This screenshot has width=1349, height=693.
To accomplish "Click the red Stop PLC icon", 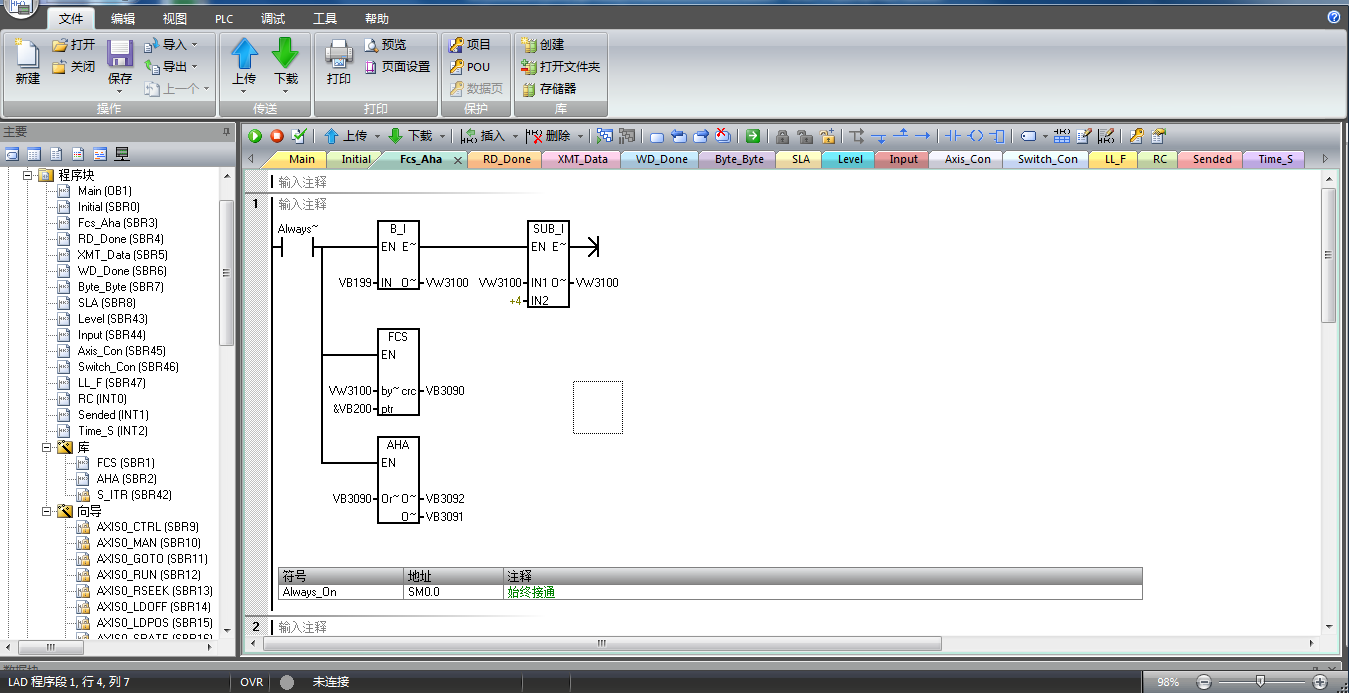I will click(x=277, y=136).
